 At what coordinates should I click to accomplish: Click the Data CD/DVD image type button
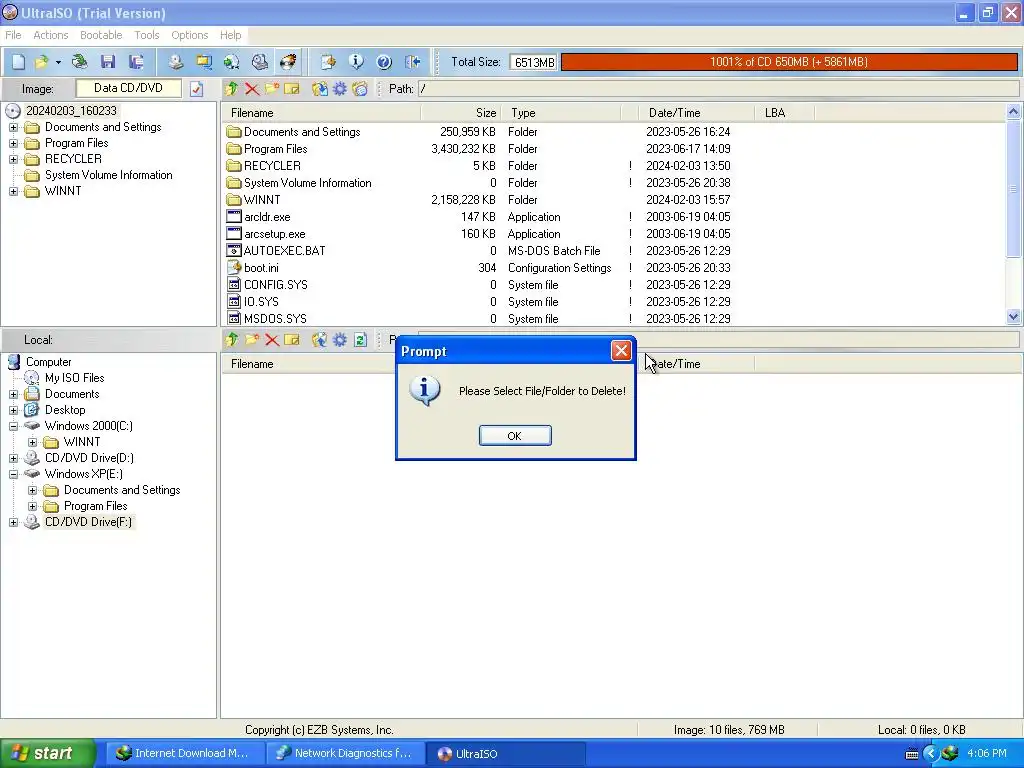click(x=128, y=88)
